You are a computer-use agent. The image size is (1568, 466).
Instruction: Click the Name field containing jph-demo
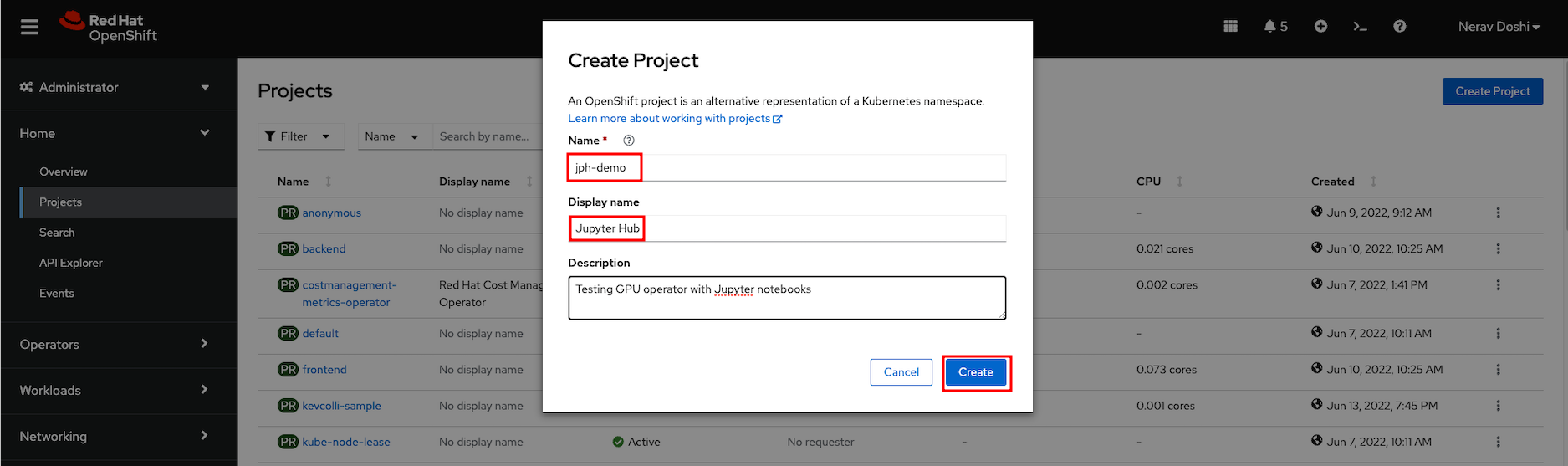tap(787, 167)
